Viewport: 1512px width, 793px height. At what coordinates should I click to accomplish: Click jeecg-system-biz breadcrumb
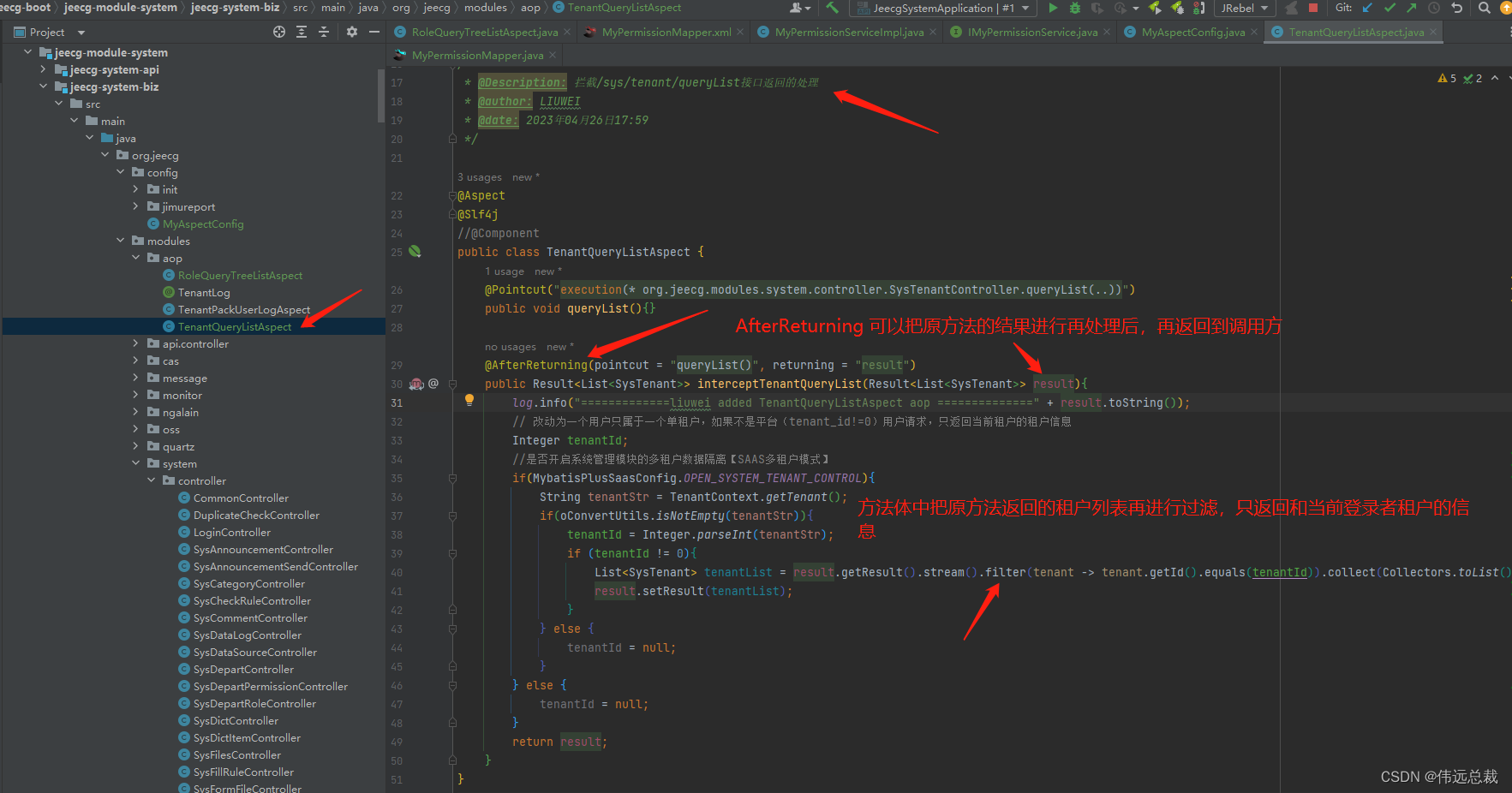click(x=235, y=8)
